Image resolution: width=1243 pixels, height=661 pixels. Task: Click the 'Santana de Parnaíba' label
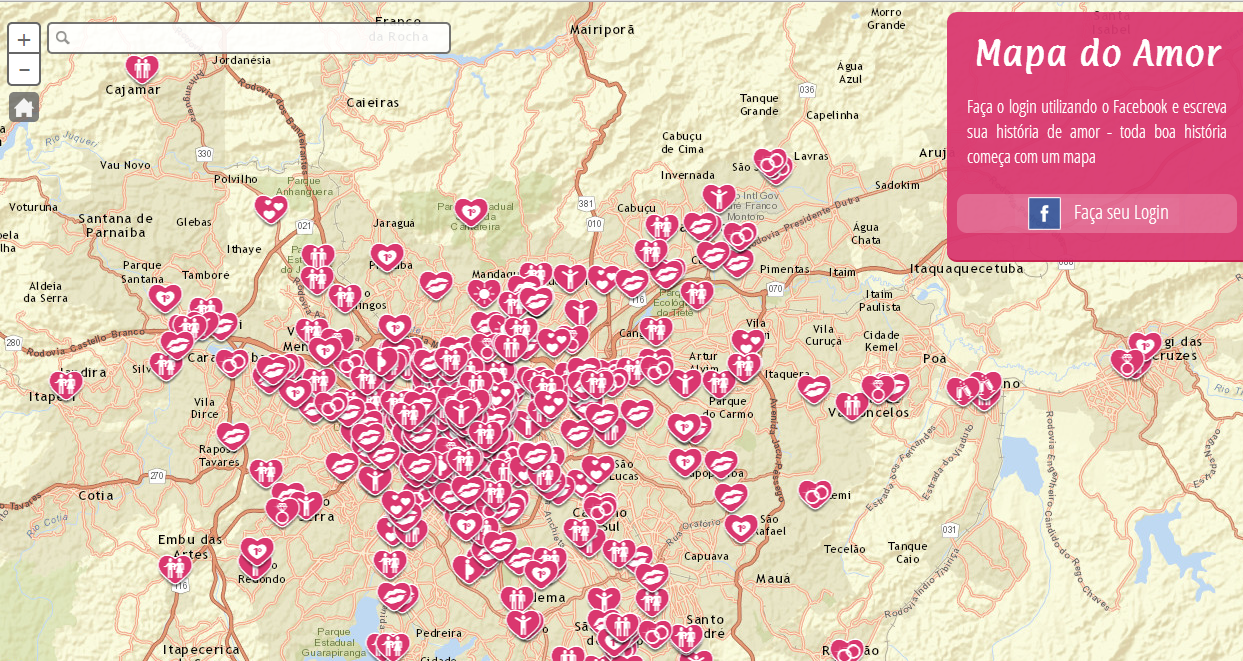pyautogui.click(x=115, y=225)
